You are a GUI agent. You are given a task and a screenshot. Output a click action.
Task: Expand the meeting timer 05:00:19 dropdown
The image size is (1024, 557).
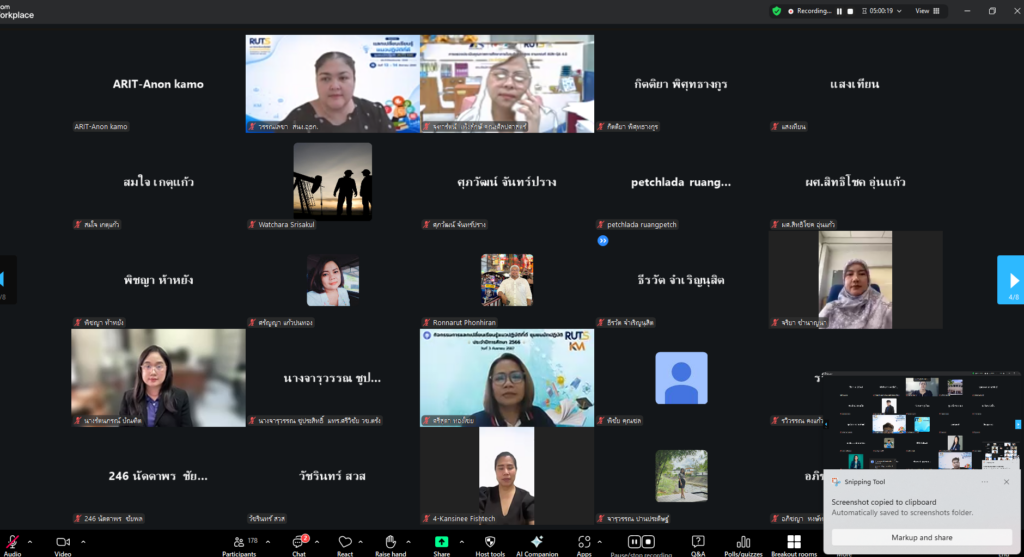pyautogui.click(x=882, y=11)
